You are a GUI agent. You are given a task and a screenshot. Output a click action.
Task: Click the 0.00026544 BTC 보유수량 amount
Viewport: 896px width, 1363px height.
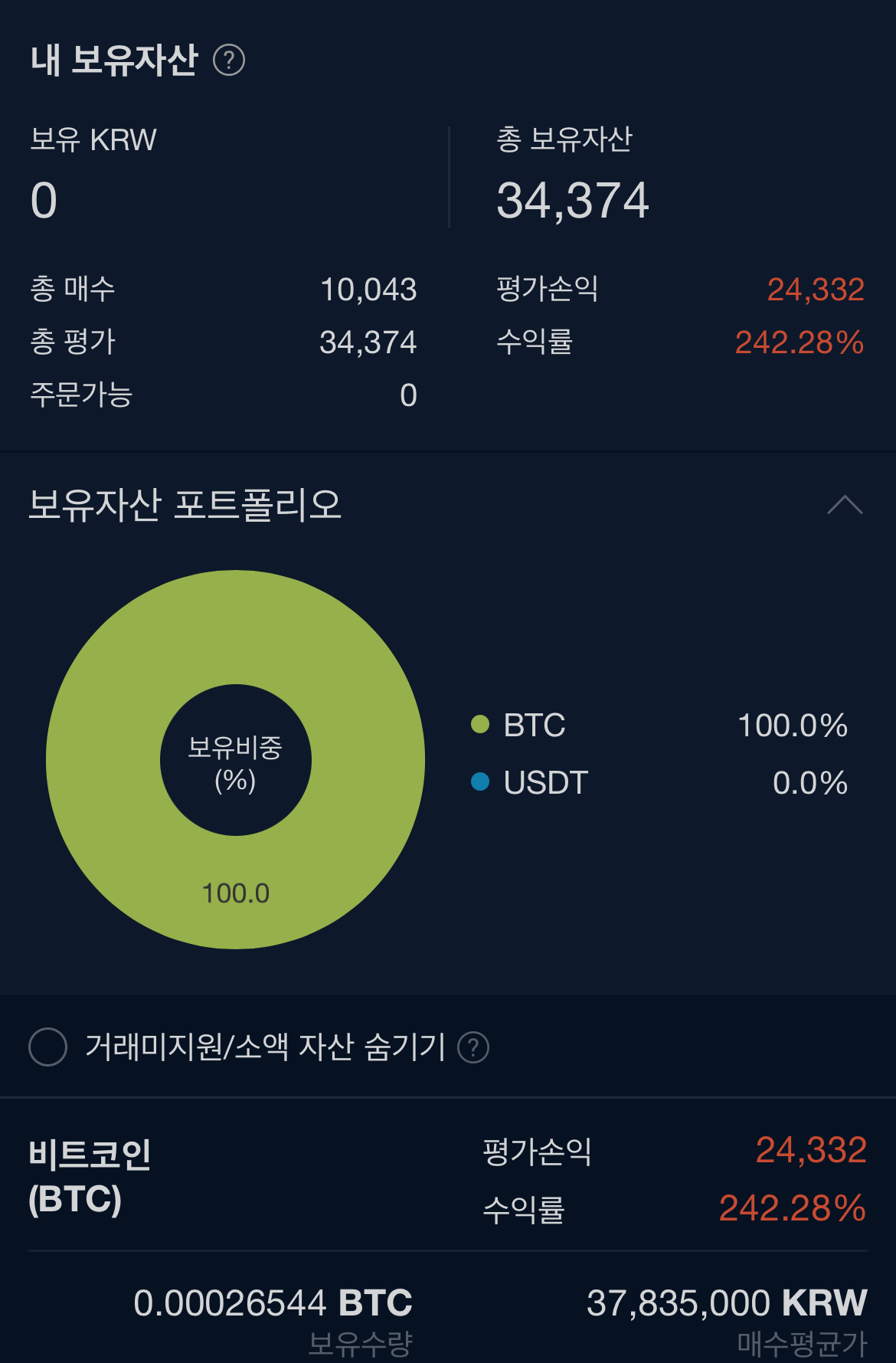click(273, 1302)
